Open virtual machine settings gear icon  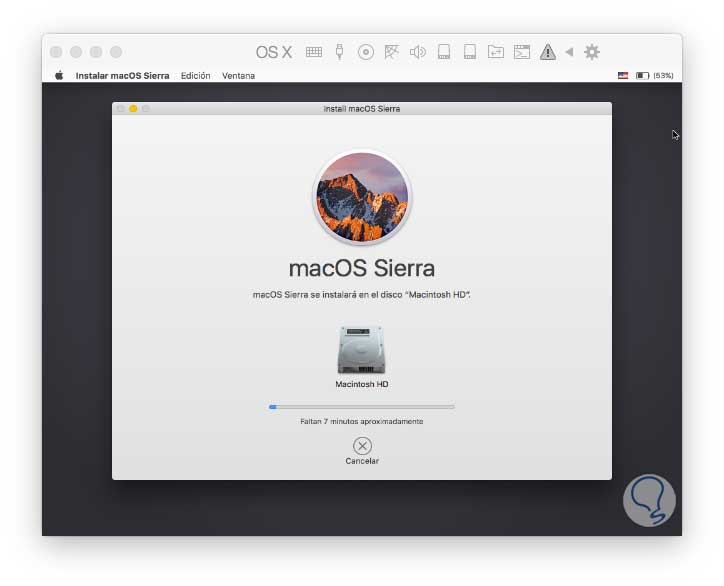click(x=592, y=52)
